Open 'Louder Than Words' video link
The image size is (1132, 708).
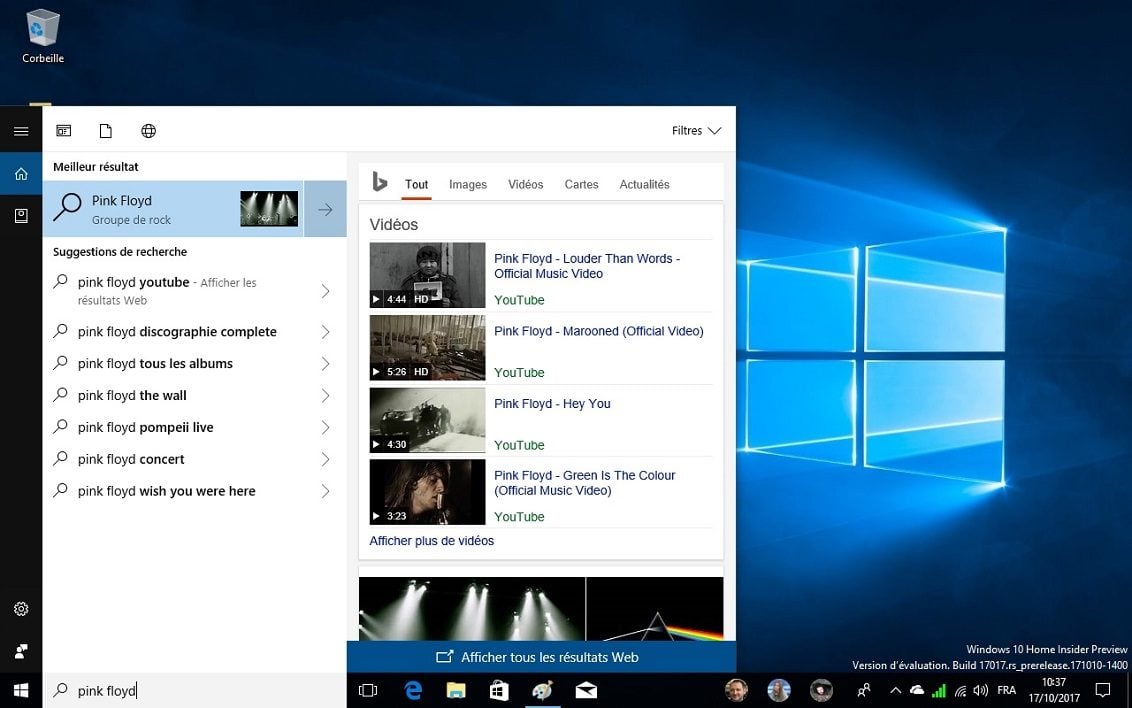[587, 266]
